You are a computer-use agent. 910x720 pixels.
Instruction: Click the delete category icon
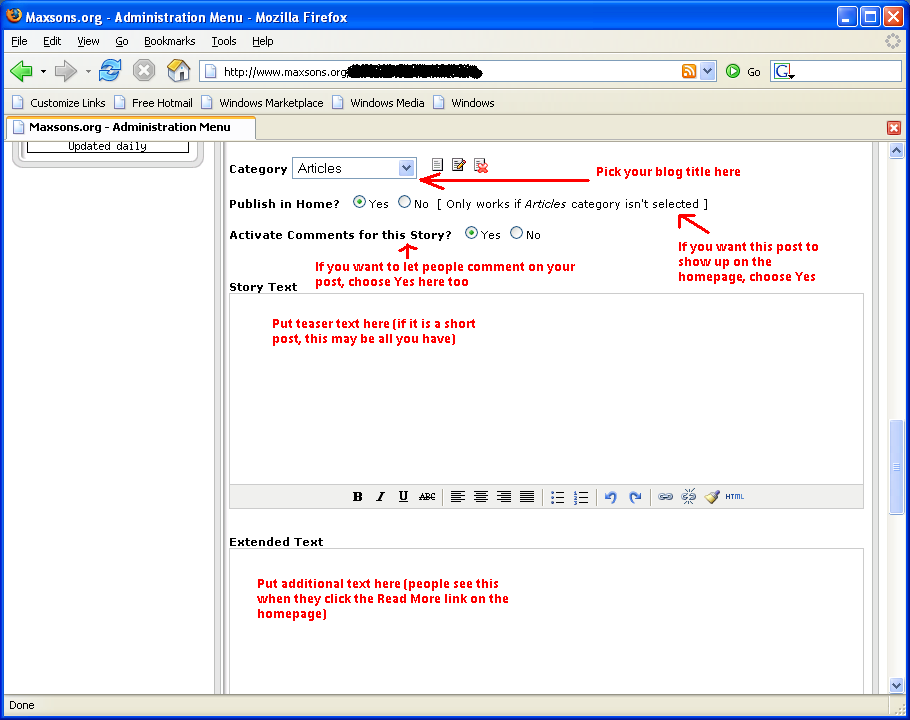pyautogui.click(x=481, y=166)
